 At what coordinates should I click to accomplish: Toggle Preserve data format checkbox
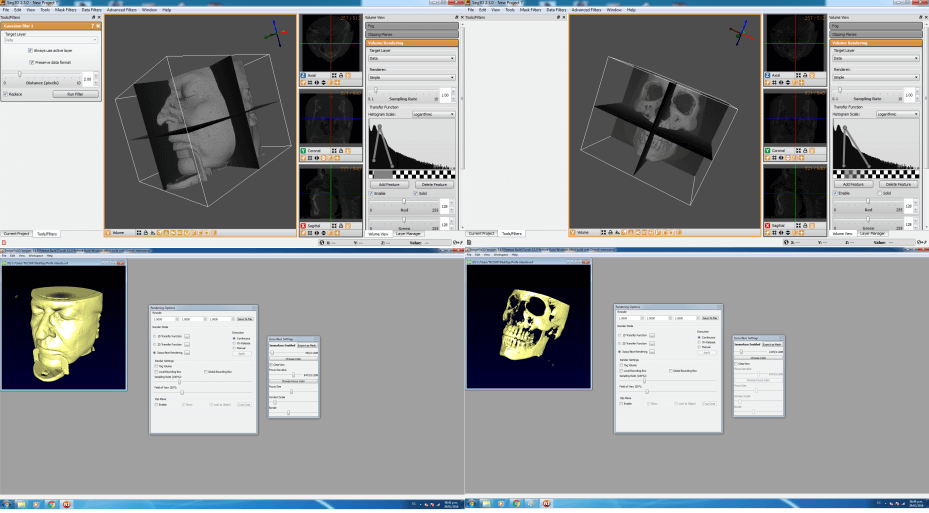[31, 62]
